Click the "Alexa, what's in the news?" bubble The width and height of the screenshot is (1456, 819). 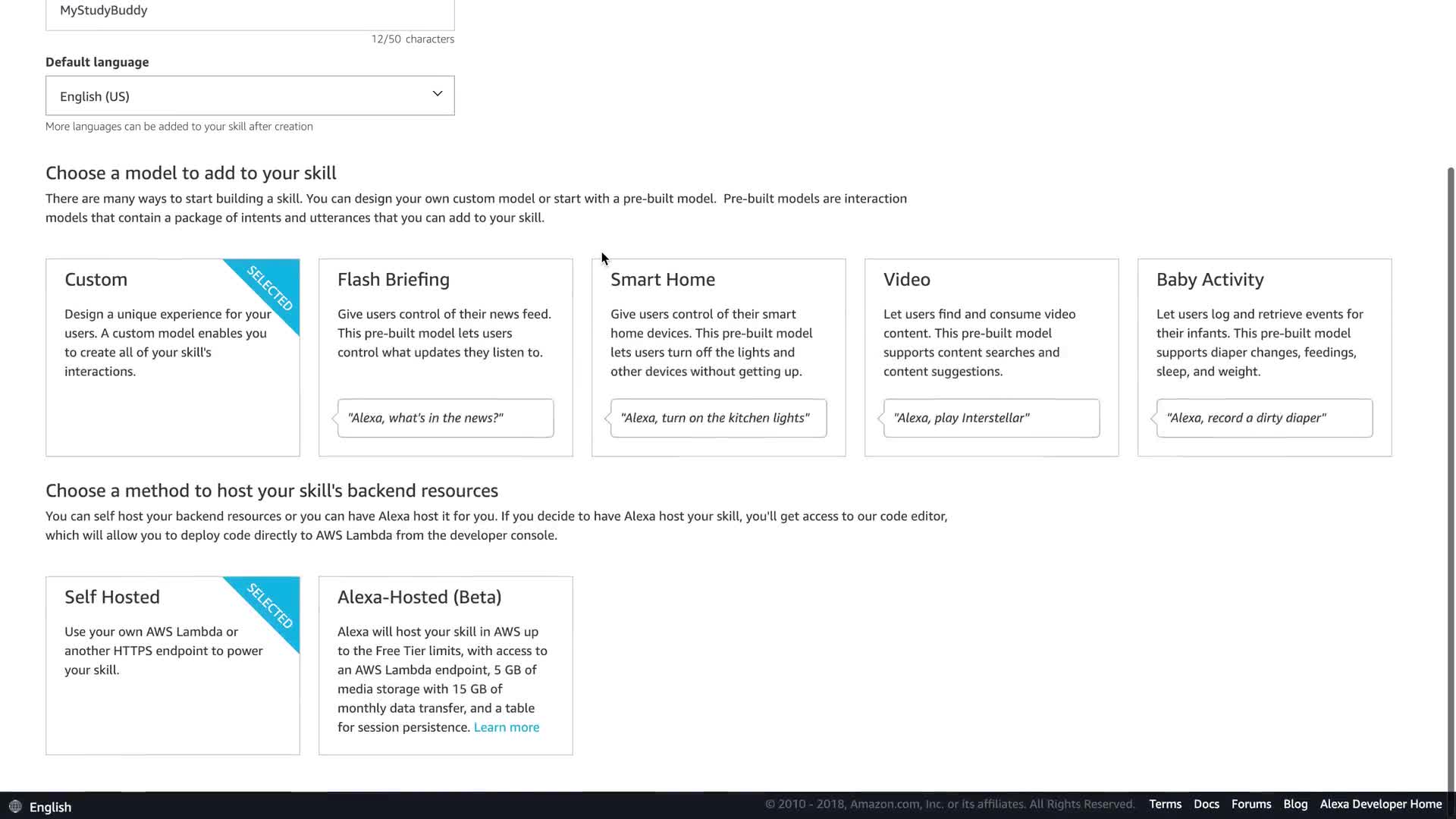click(x=445, y=418)
